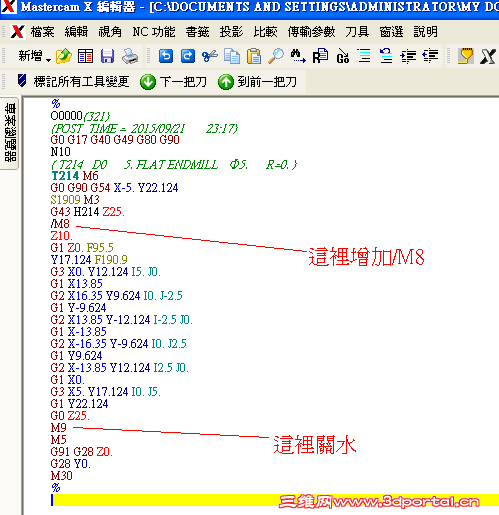Click the indent lines icon
Screen dimensions: 499x515
(408, 56)
